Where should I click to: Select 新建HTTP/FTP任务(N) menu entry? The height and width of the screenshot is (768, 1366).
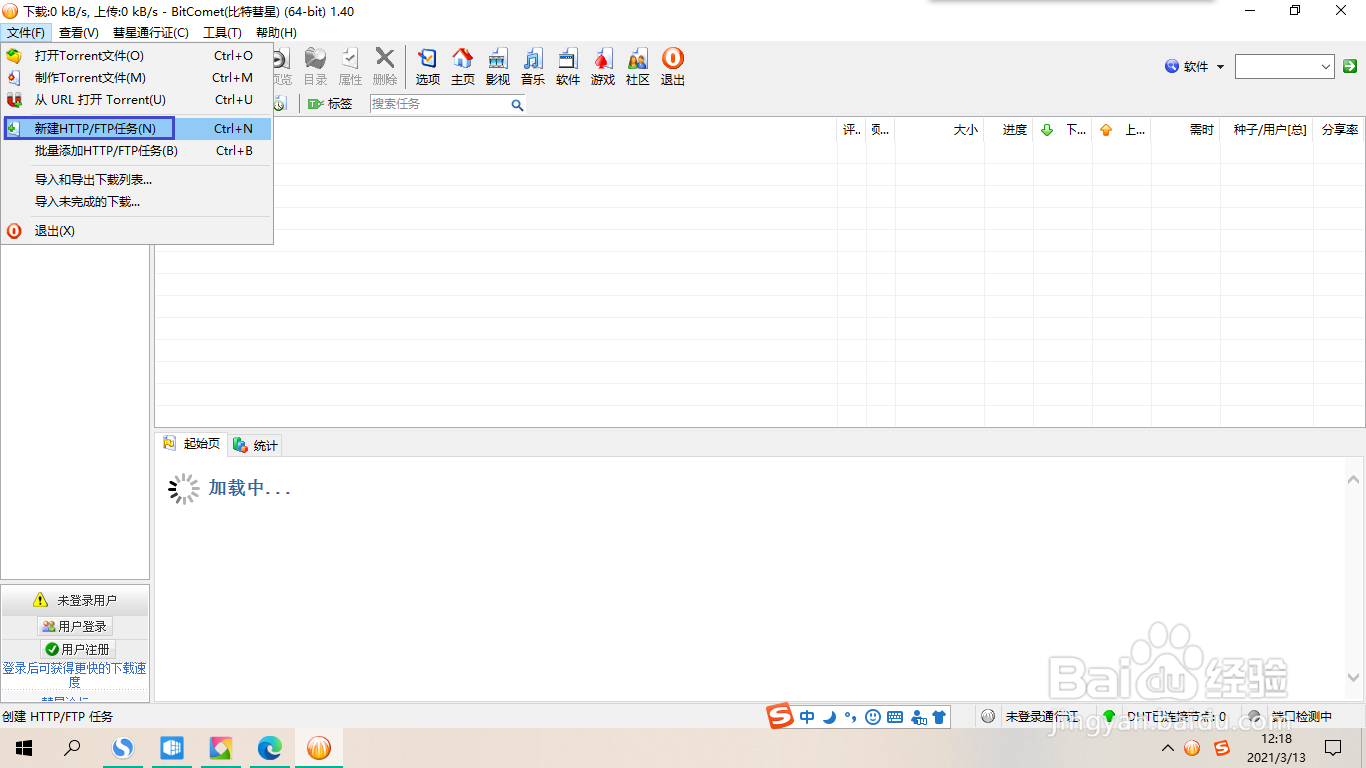(137, 128)
